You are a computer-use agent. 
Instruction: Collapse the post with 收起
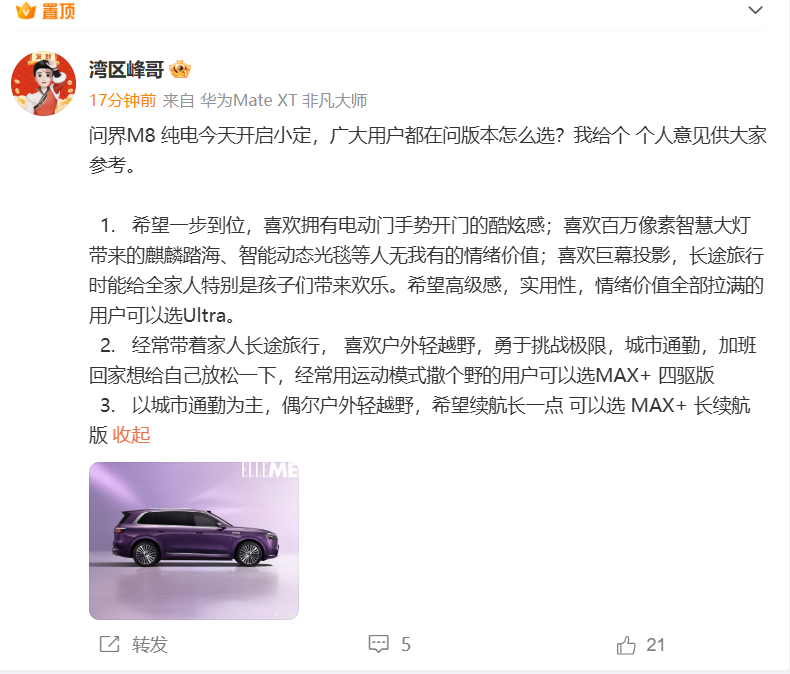click(x=131, y=435)
